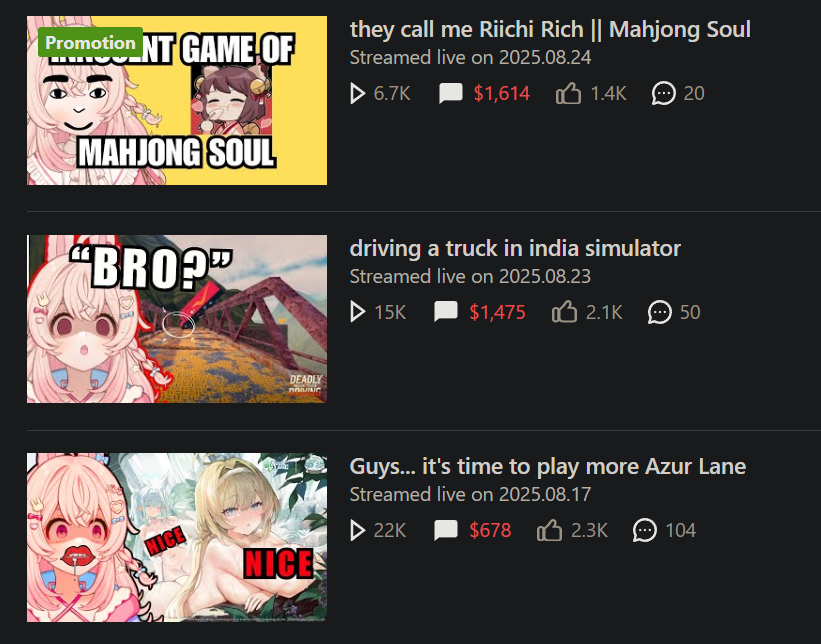Click the super chat bubble icon beside $1,614

pyautogui.click(x=451, y=93)
